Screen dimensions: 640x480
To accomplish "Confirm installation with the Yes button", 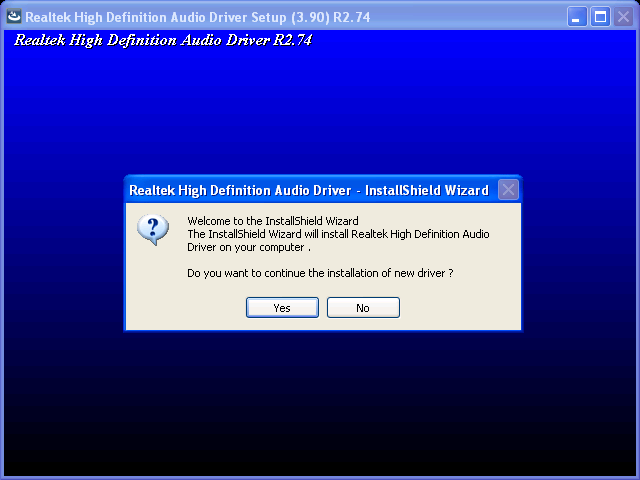I will 282,307.
